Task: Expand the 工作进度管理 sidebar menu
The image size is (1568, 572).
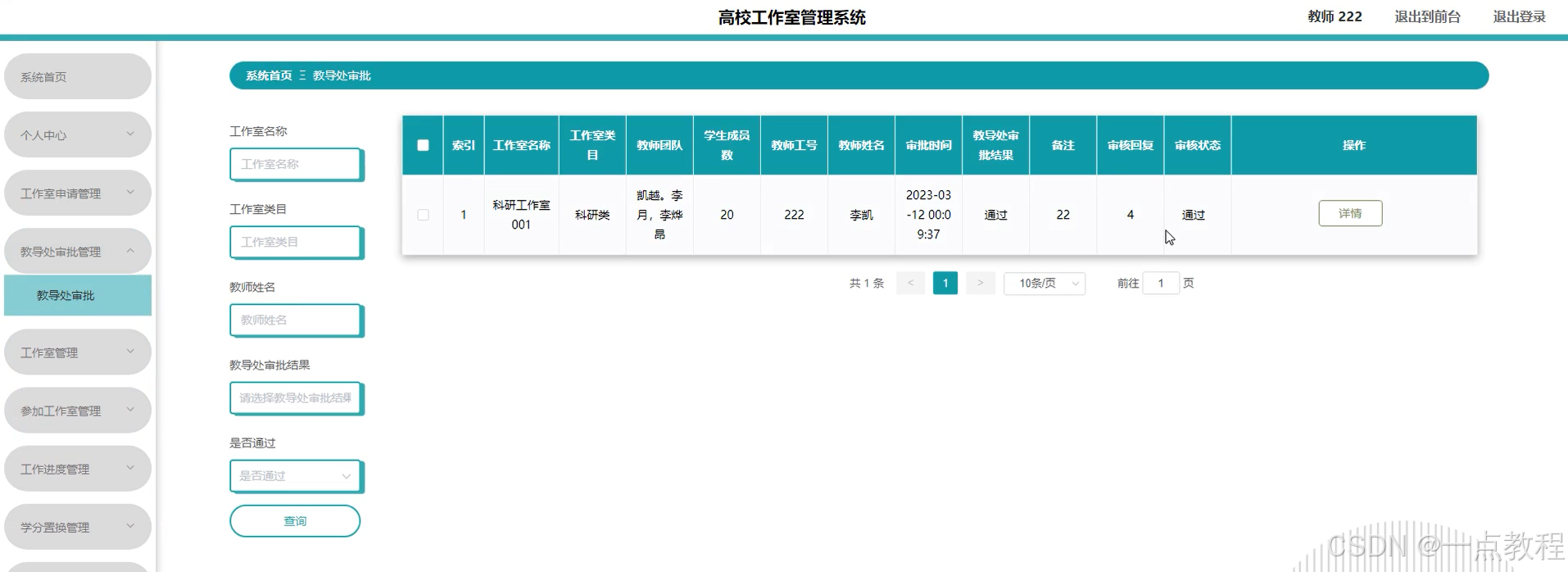Action: pyautogui.click(x=78, y=468)
